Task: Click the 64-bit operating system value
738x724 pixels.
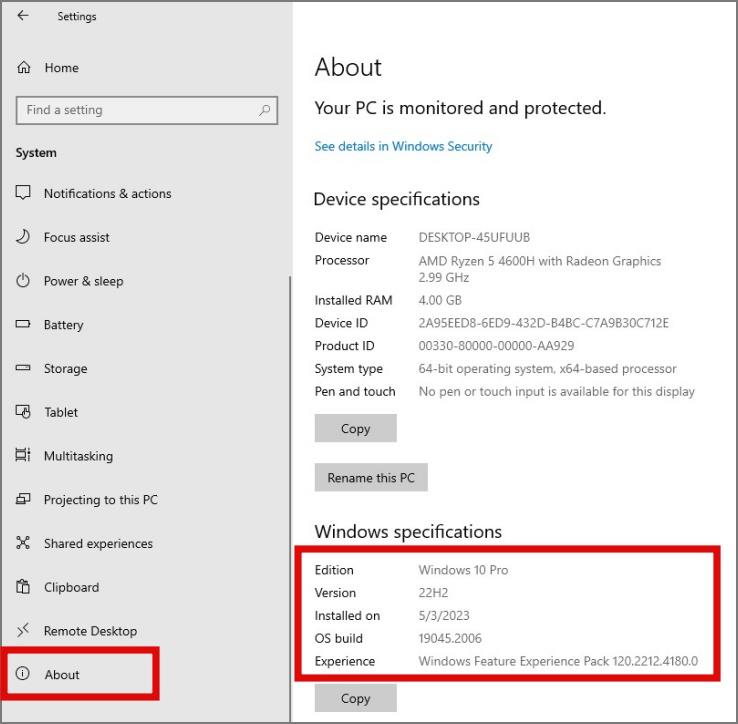Action: click(547, 369)
